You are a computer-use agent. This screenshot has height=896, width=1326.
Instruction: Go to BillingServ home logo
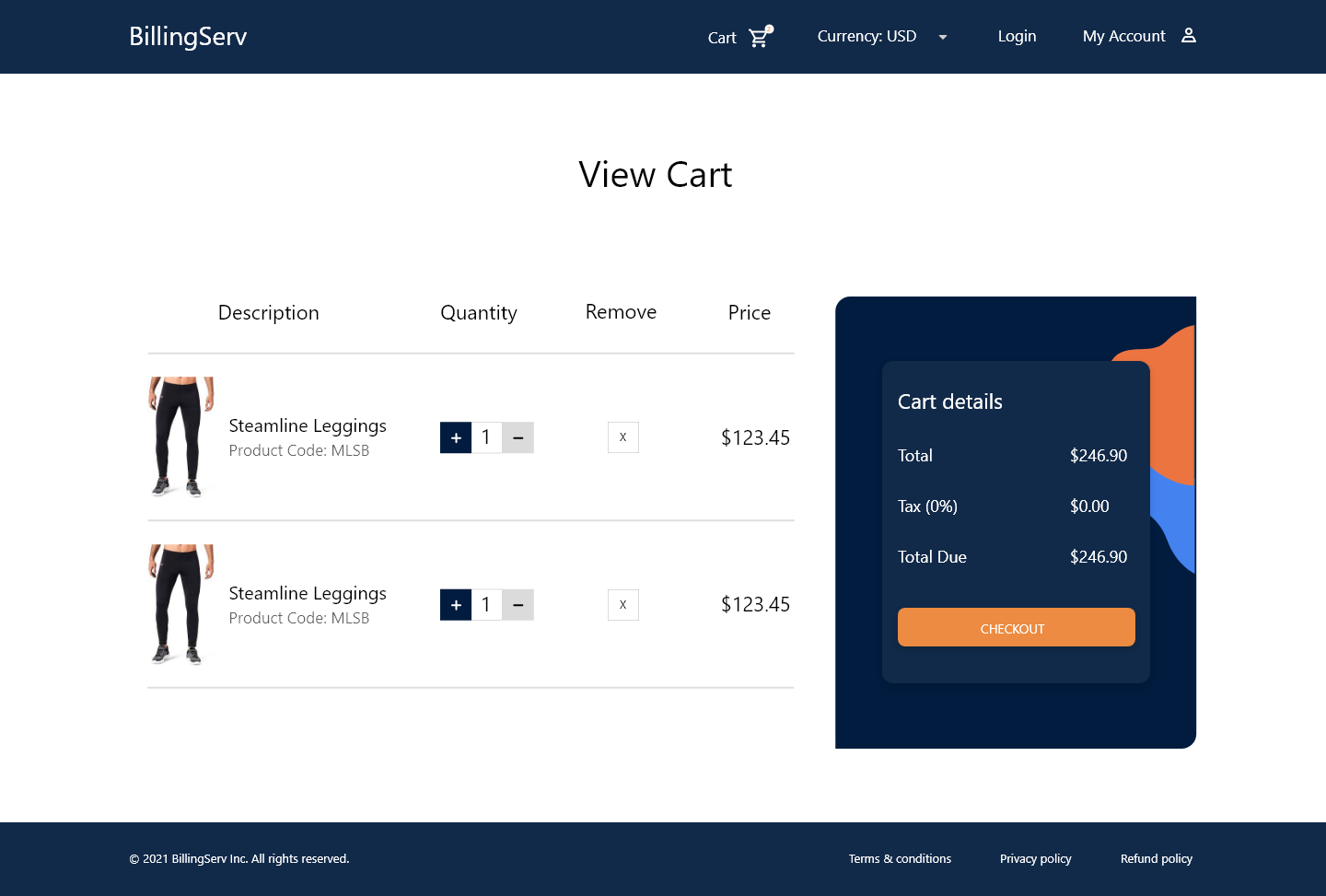point(188,37)
